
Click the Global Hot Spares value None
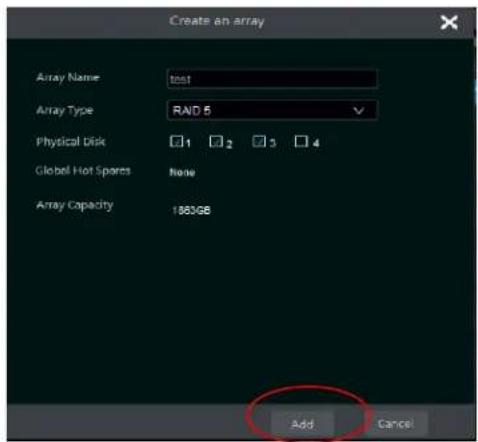click(182, 172)
